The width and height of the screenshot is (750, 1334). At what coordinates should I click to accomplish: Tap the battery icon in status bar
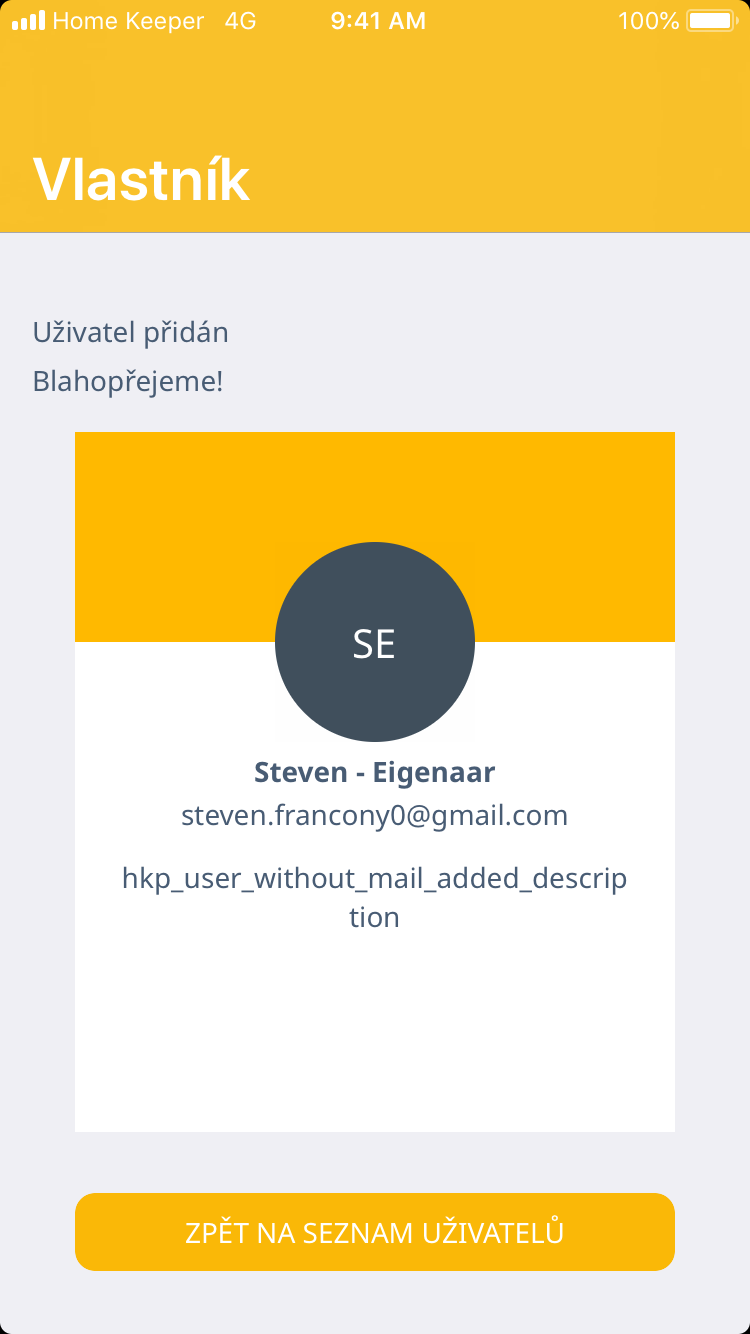click(x=711, y=21)
